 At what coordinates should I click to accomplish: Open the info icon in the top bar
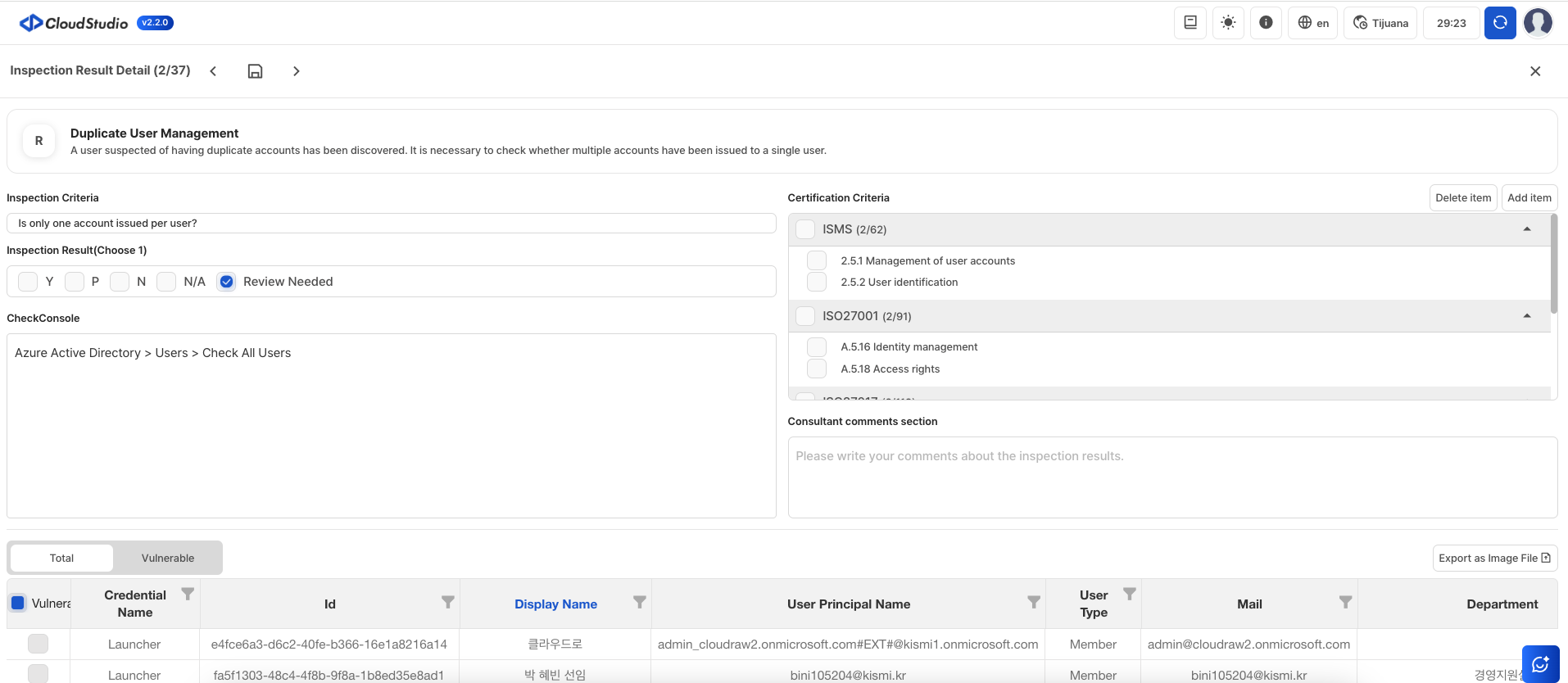click(1265, 23)
